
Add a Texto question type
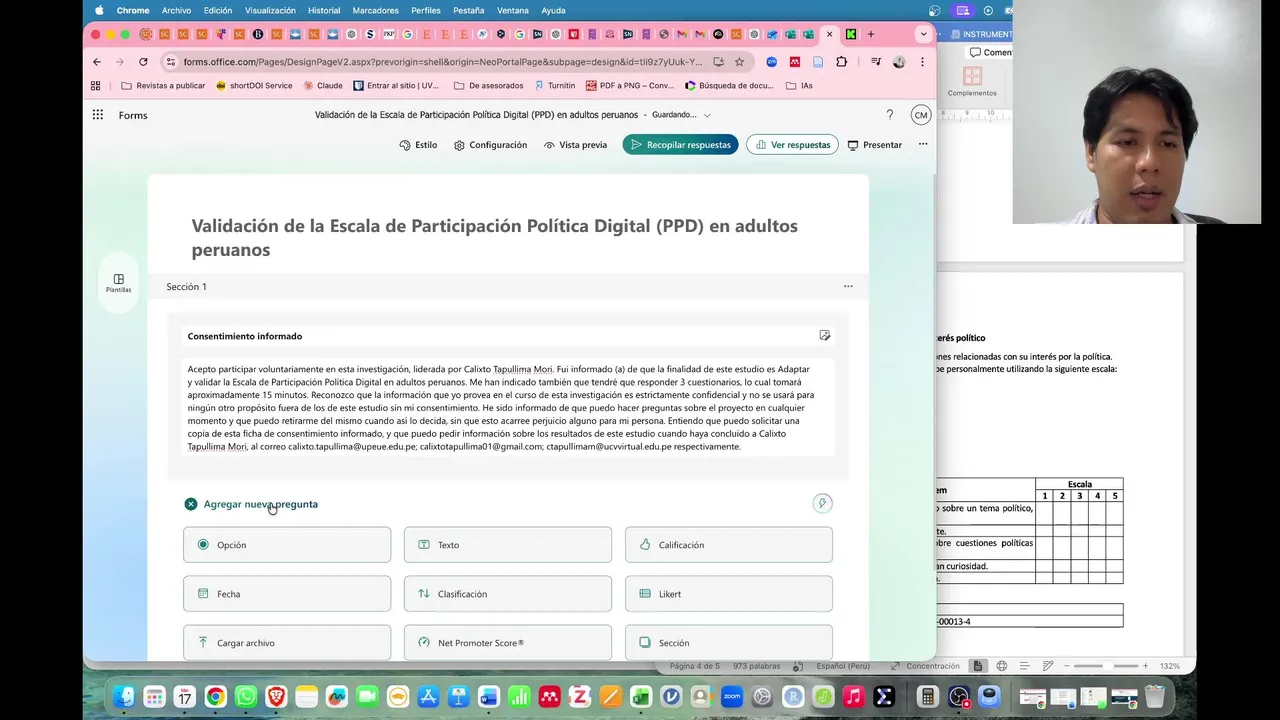pyautogui.click(x=508, y=545)
